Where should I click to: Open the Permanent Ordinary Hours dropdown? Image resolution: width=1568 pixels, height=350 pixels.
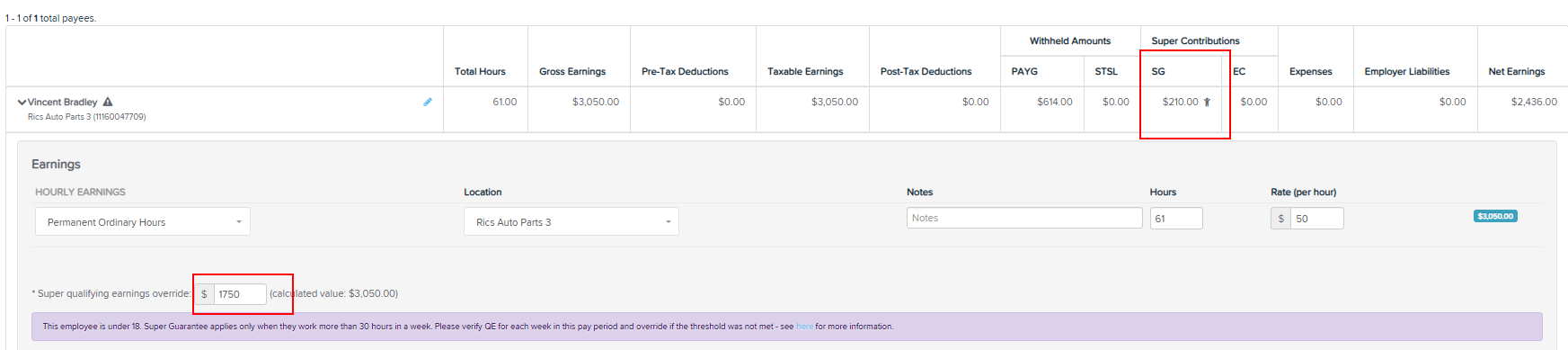143,221
